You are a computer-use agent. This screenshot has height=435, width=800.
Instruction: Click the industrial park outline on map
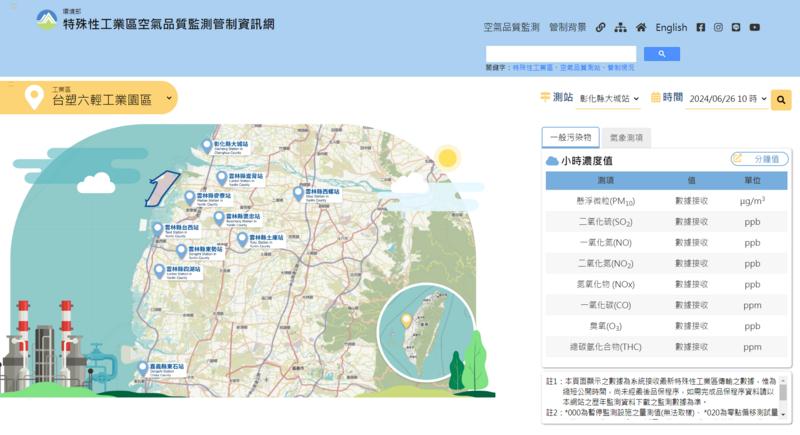[162, 188]
